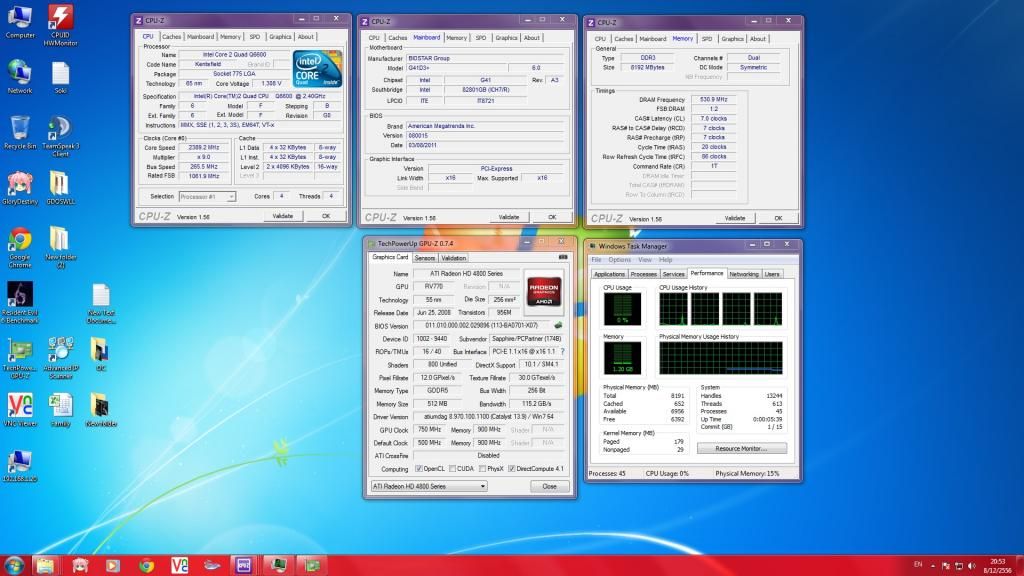Open the Network desktop icon
Screen dimensions: 1024x576
20,77
